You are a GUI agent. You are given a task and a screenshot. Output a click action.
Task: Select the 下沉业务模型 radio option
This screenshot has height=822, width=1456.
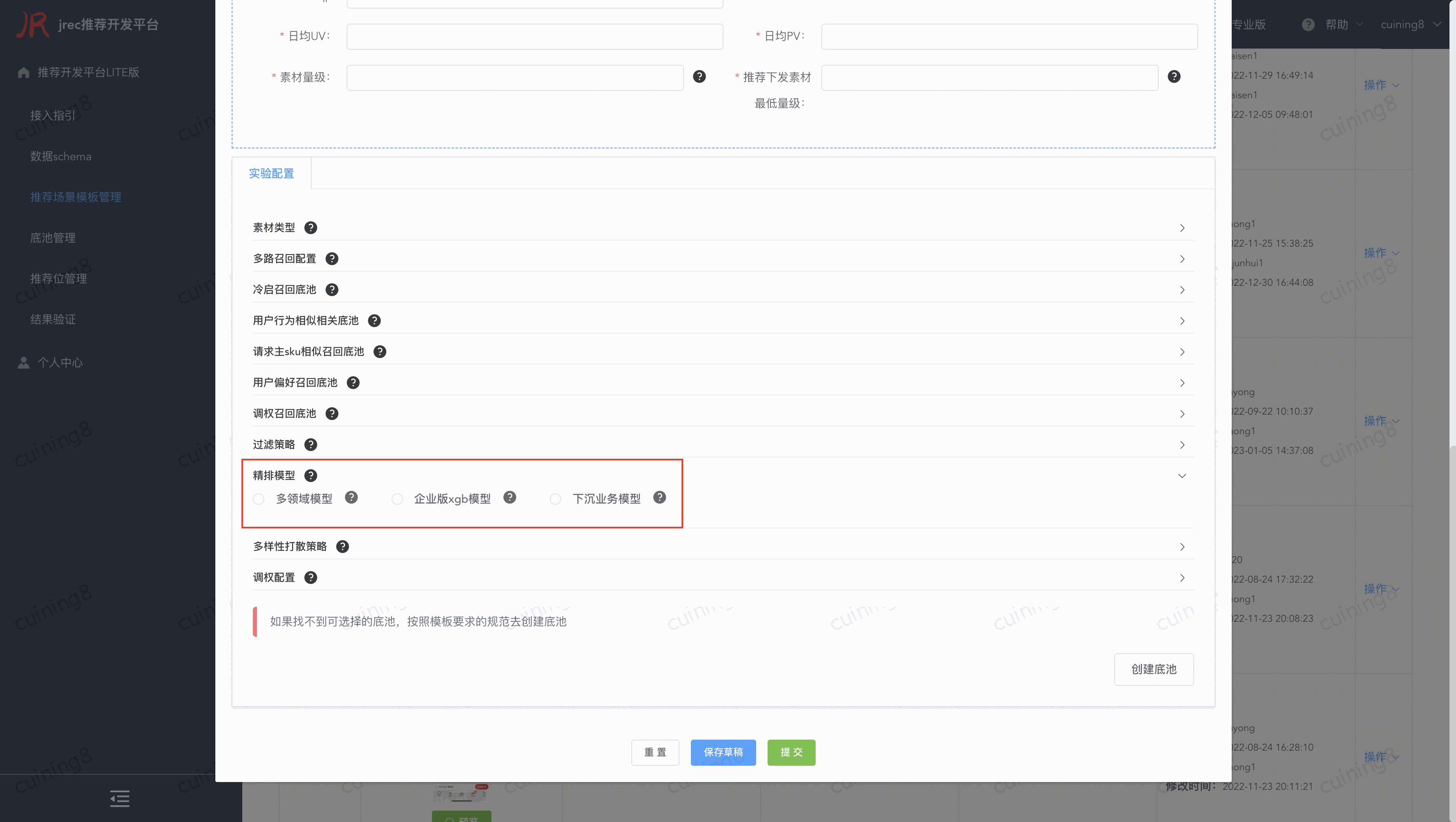point(555,499)
